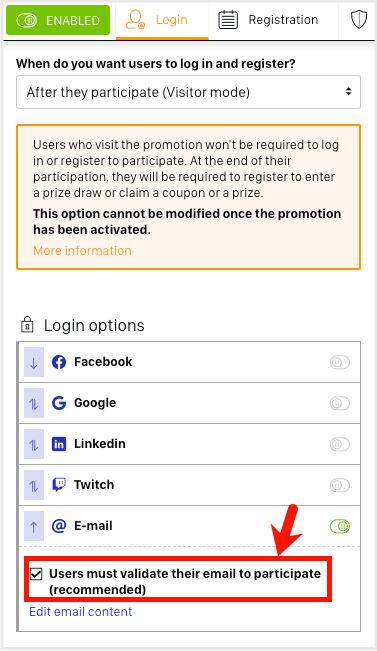The height and width of the screenshot is (651, 377).
Task: Click the Login options padlock icon
Action: click(x=27, y=325)
